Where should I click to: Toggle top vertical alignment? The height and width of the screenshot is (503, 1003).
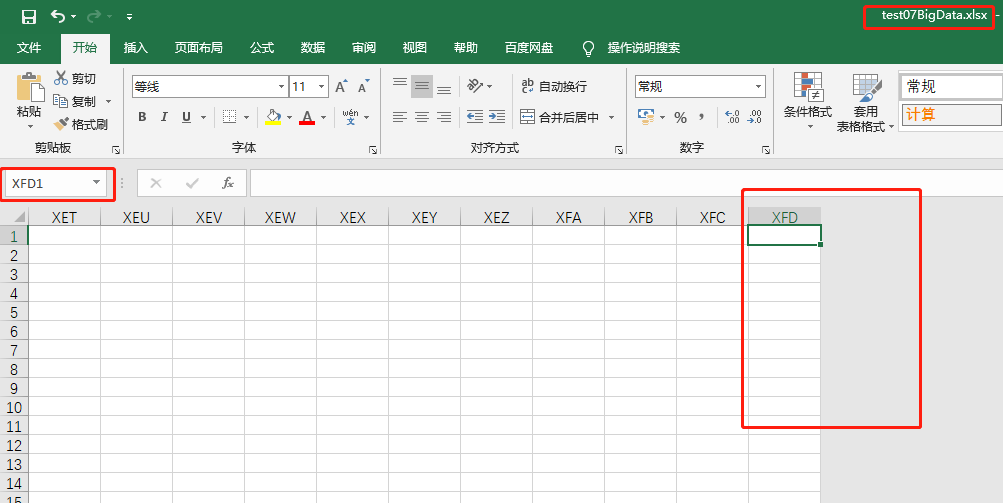click(400, 85)
